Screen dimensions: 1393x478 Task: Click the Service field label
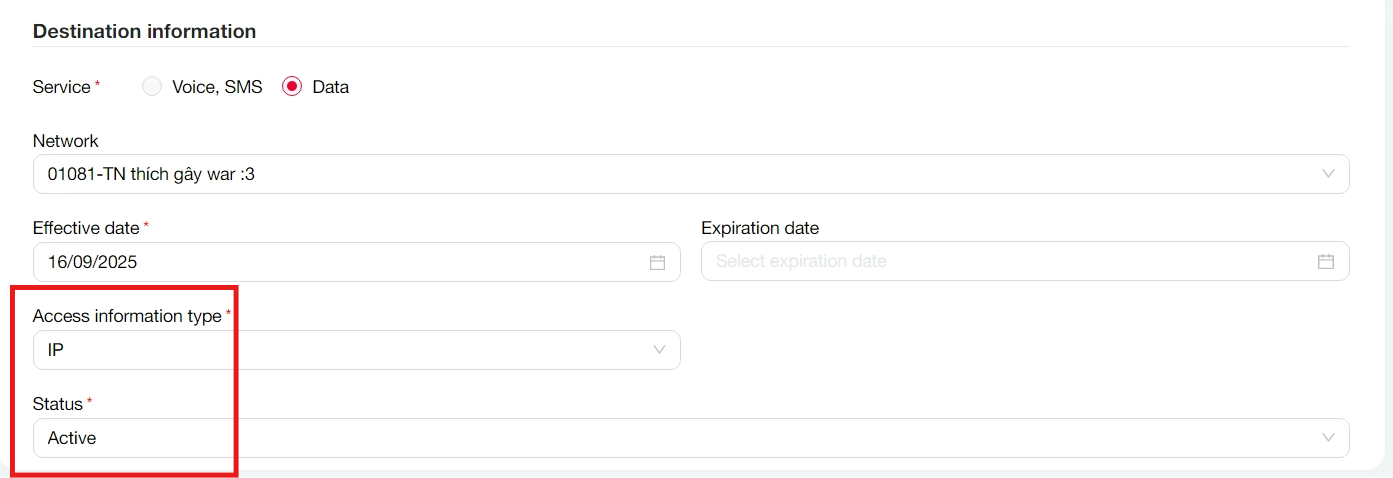[61, 87]
